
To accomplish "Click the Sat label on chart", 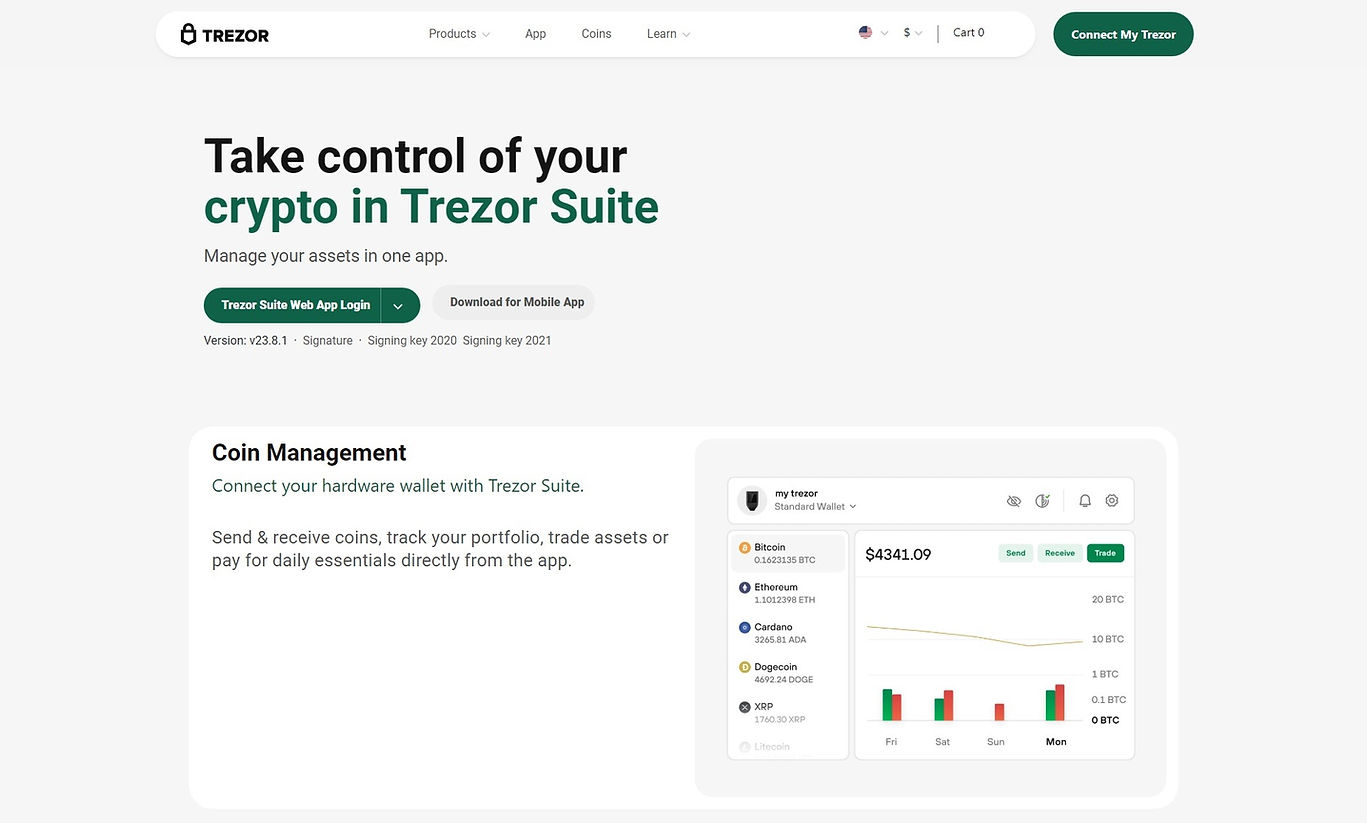I will (943, 742).
